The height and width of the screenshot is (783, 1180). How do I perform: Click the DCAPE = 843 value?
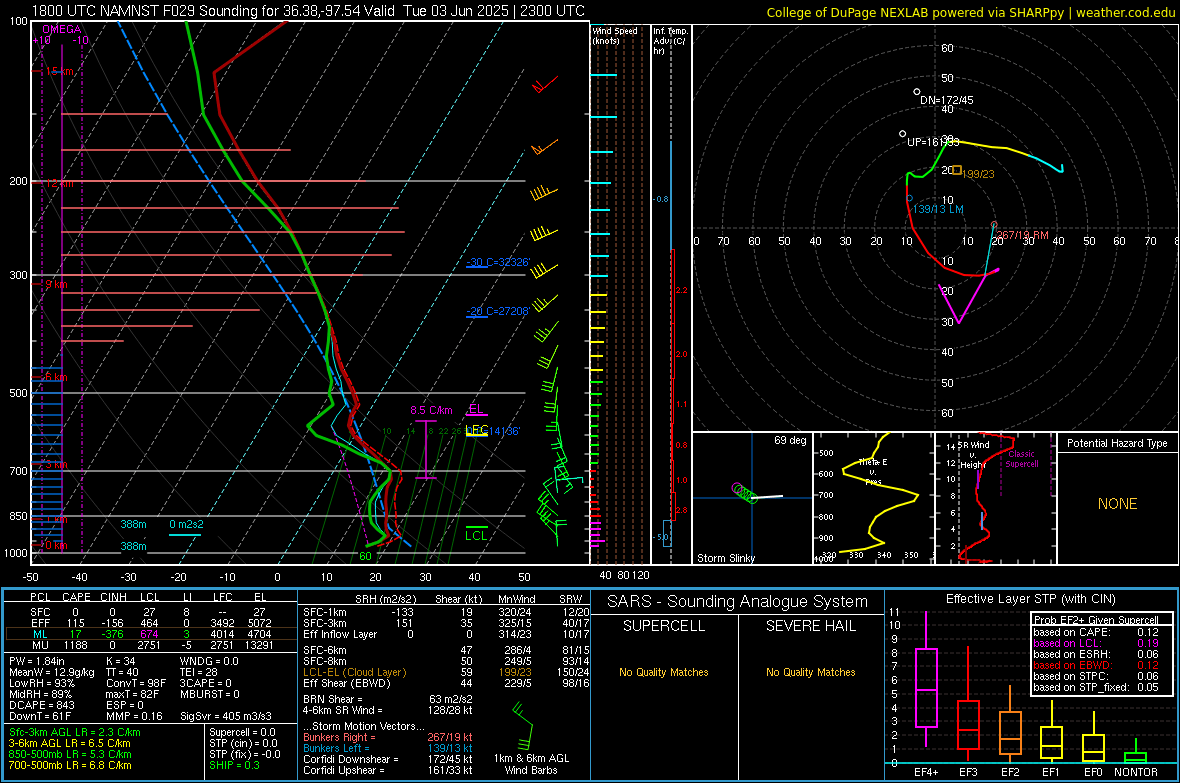click(41, 705)
